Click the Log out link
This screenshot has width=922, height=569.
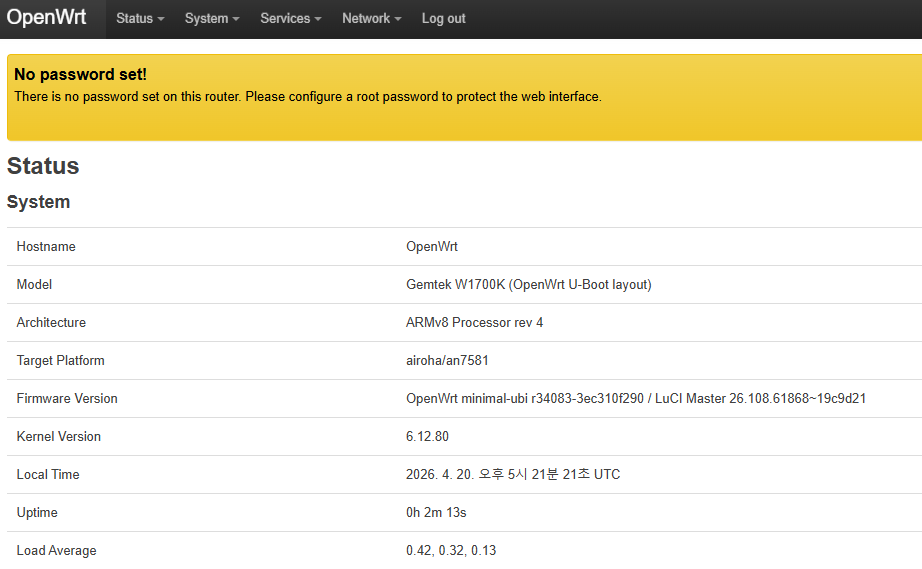[x=443, y=19]
